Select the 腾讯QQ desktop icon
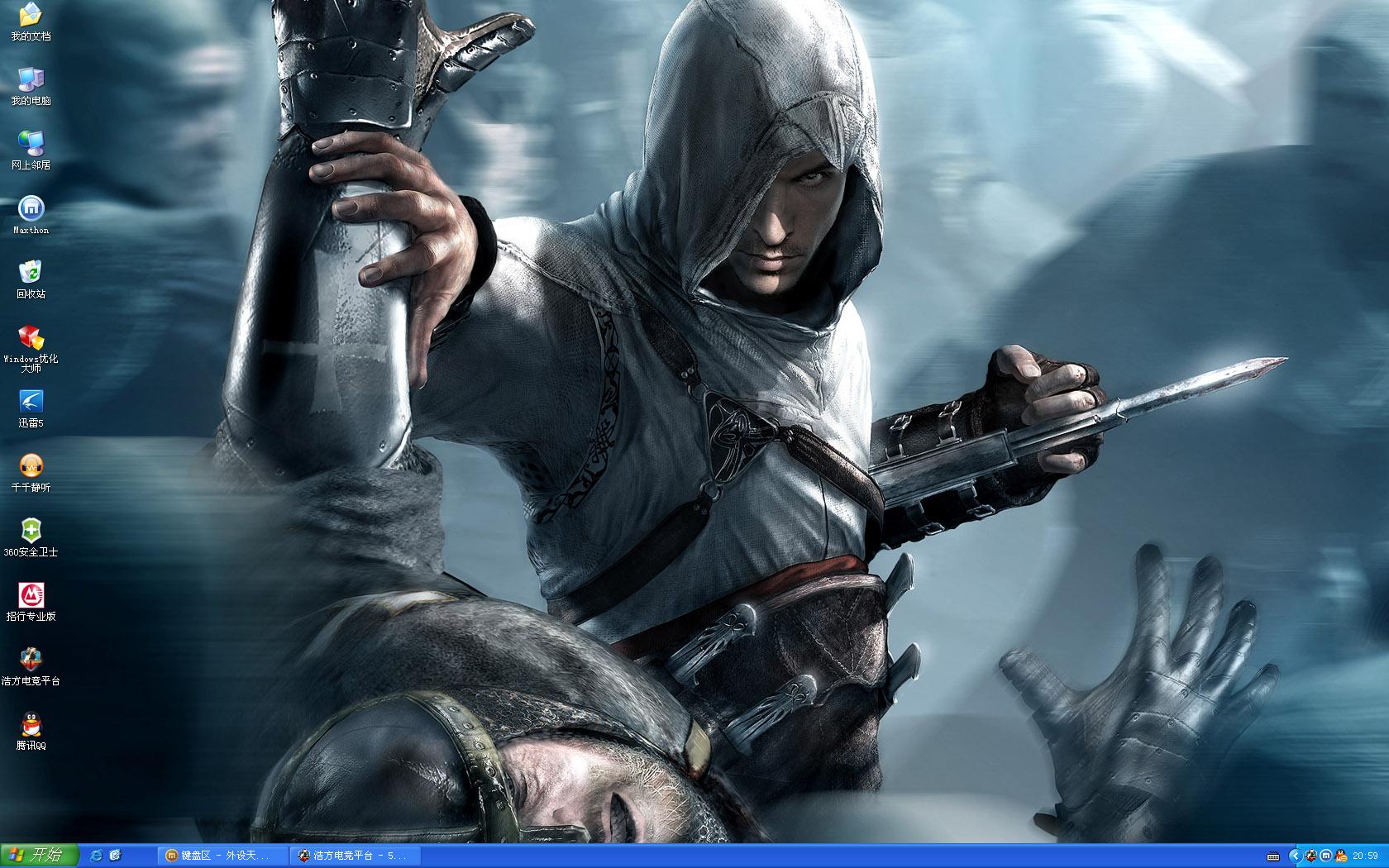1389x868 pixels. 31,731
